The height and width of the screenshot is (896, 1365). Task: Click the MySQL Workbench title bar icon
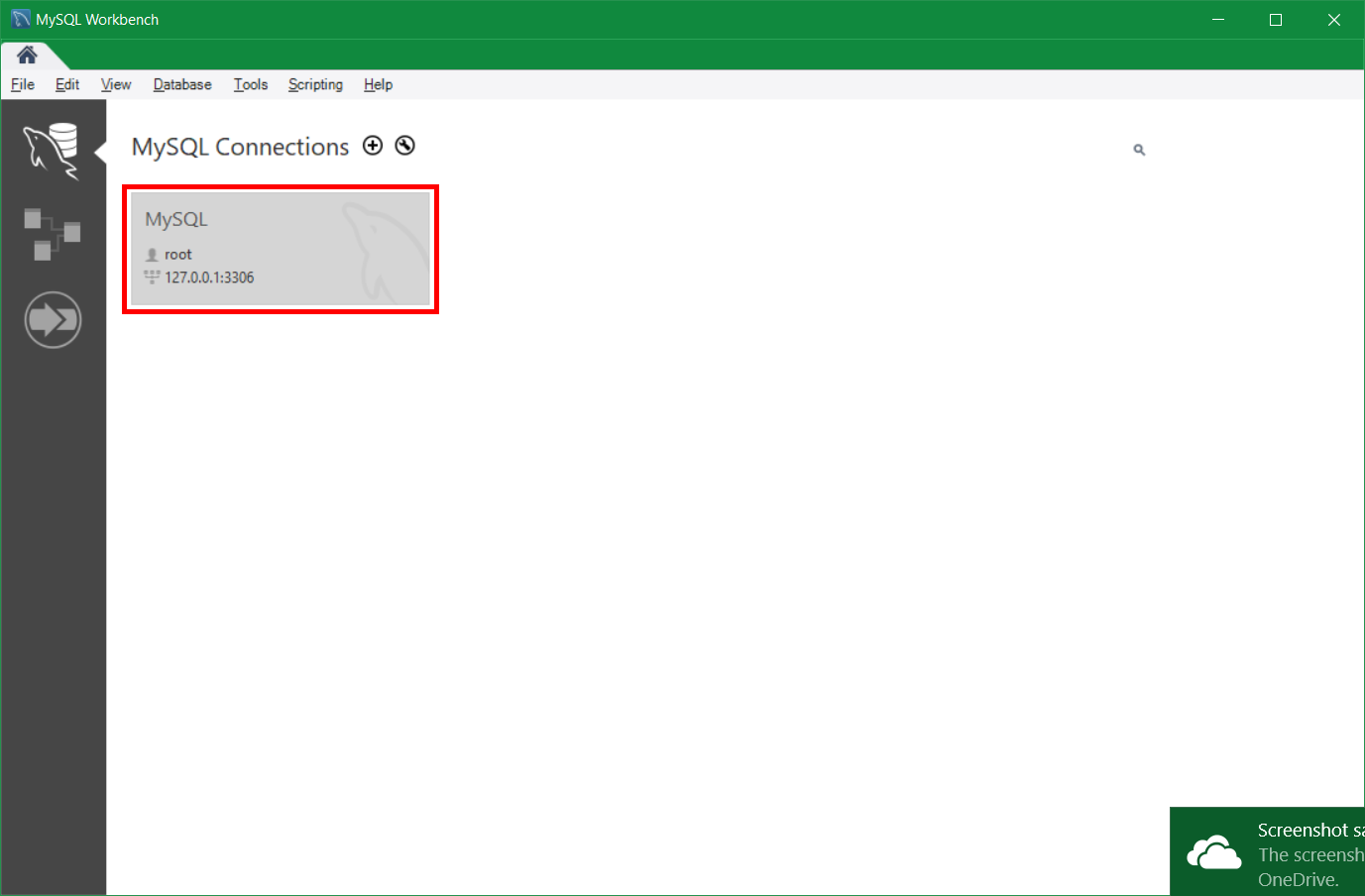pyautogui.click(x=21, y=20)
